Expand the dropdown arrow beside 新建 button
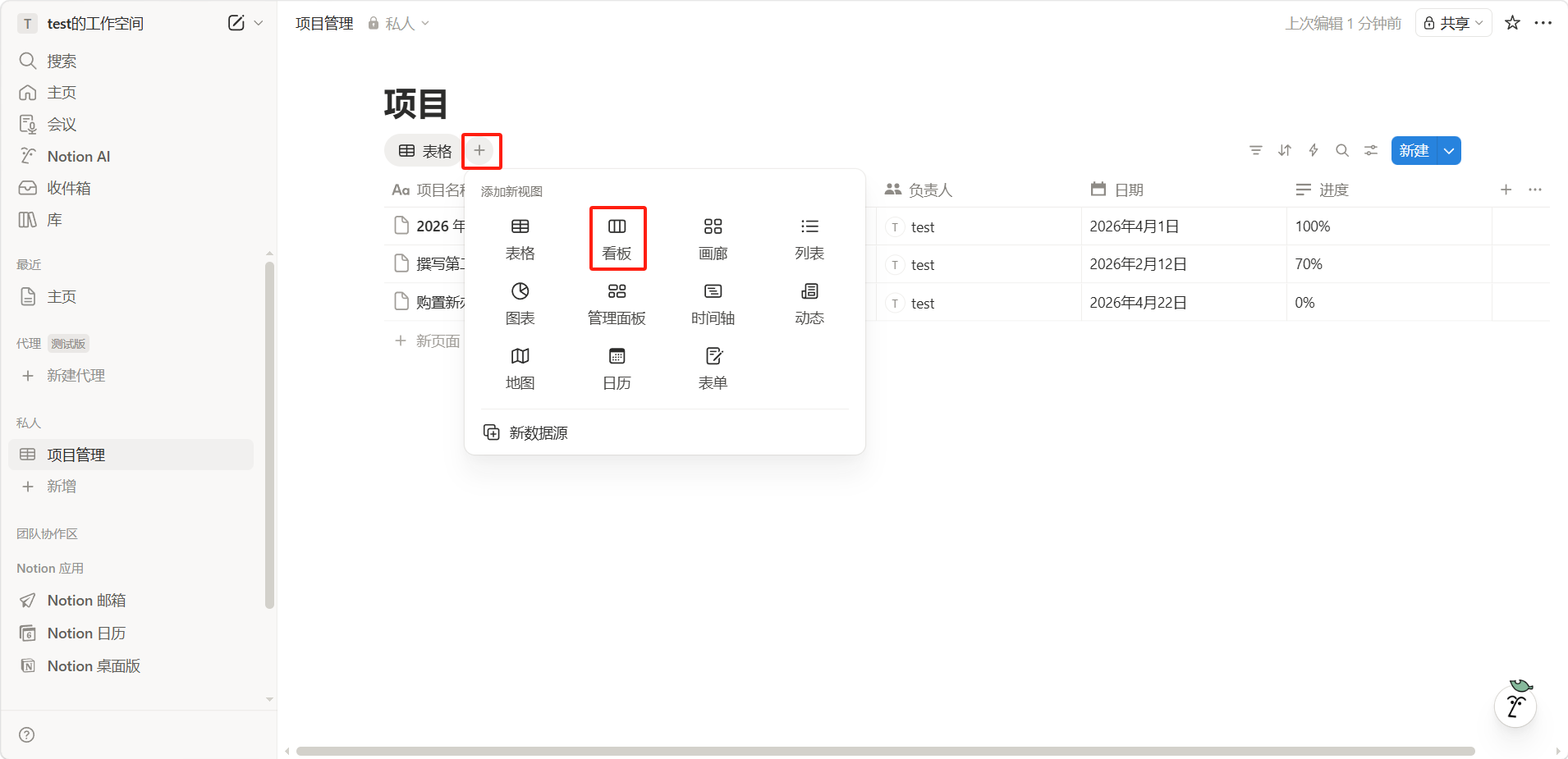The image size is (1568, 759). [x=1450, y=151]
